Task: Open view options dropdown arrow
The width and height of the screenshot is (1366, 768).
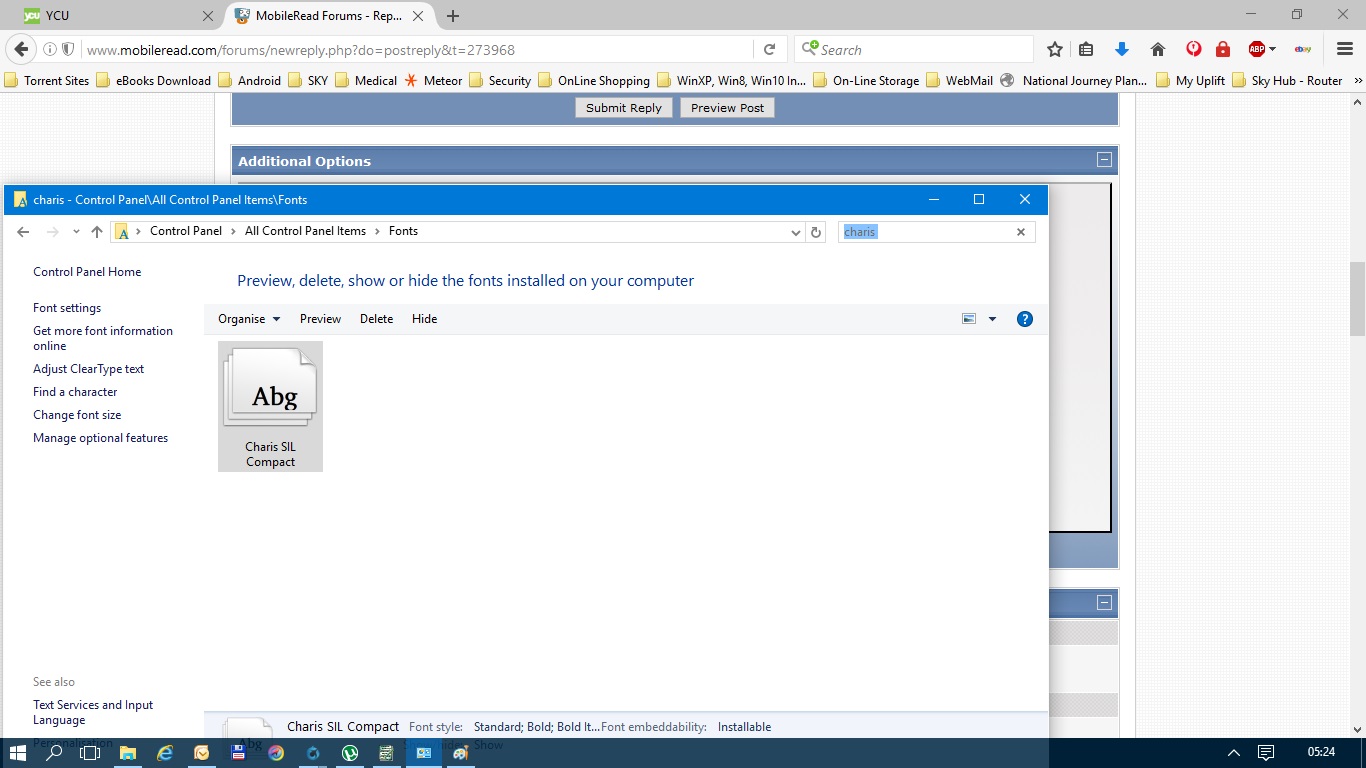Action: pos(993,319)
